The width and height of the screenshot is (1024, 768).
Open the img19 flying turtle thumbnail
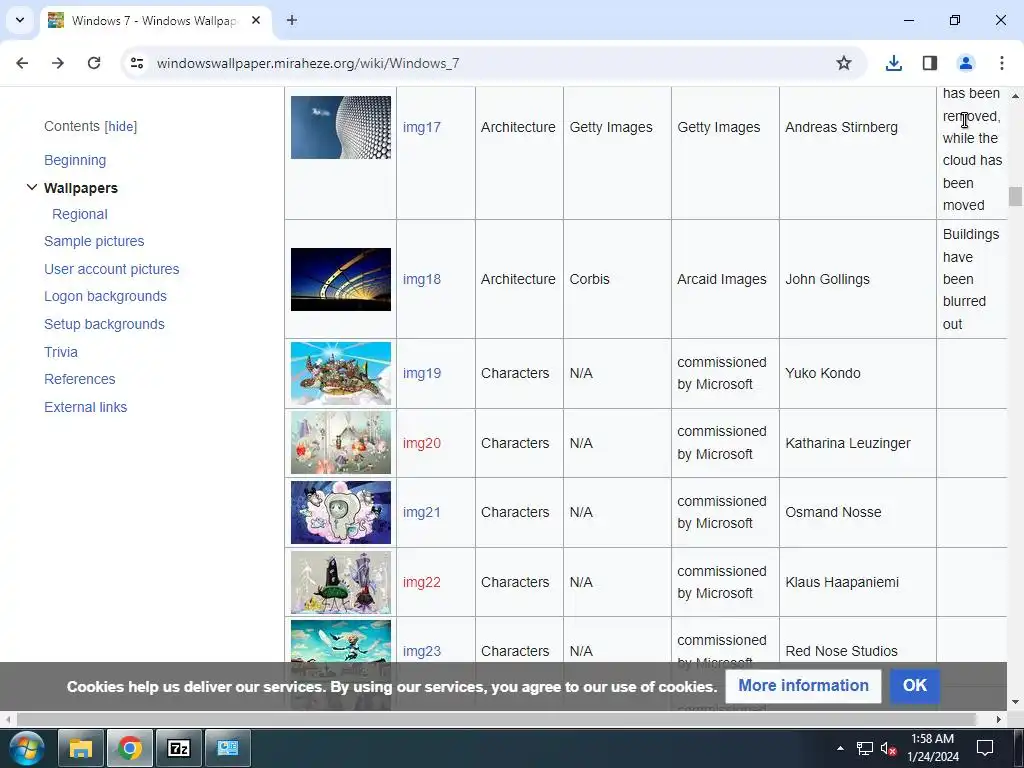tap(341, 374)
